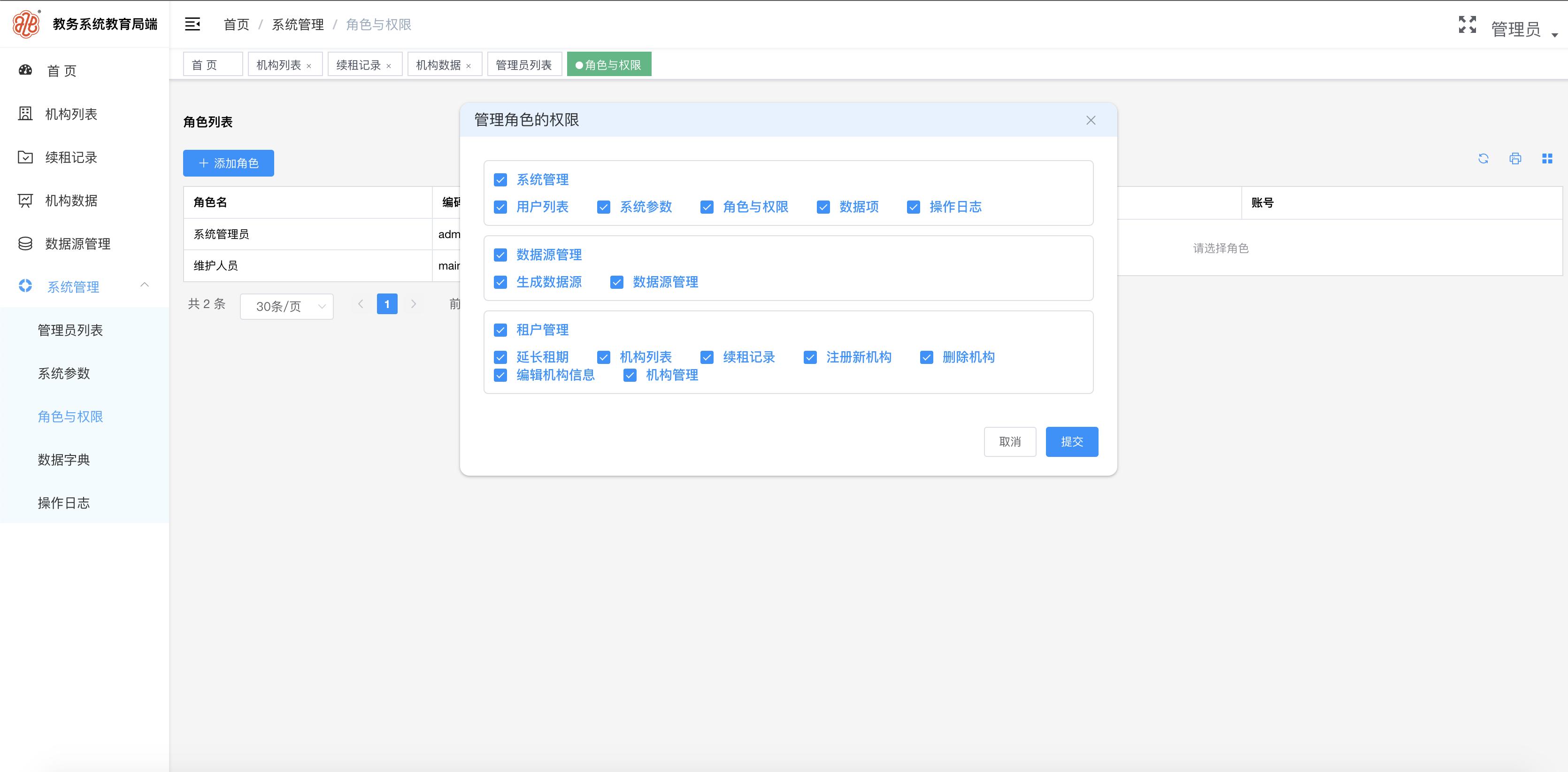Disable the 删除机构 permission
Screen dimensions: 1568x772
click(926, 357)
